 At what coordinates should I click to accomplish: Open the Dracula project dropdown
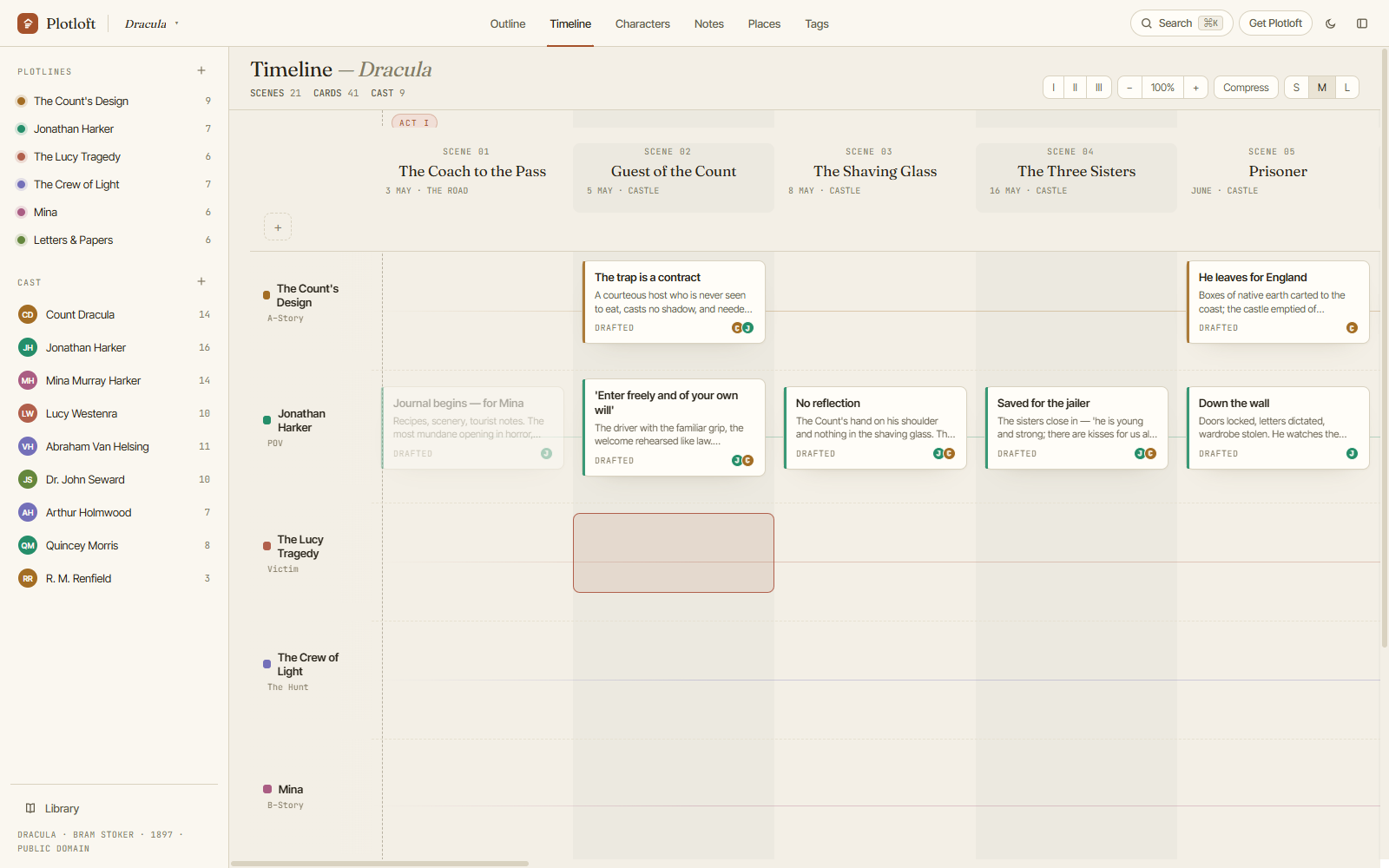point(152,23)
